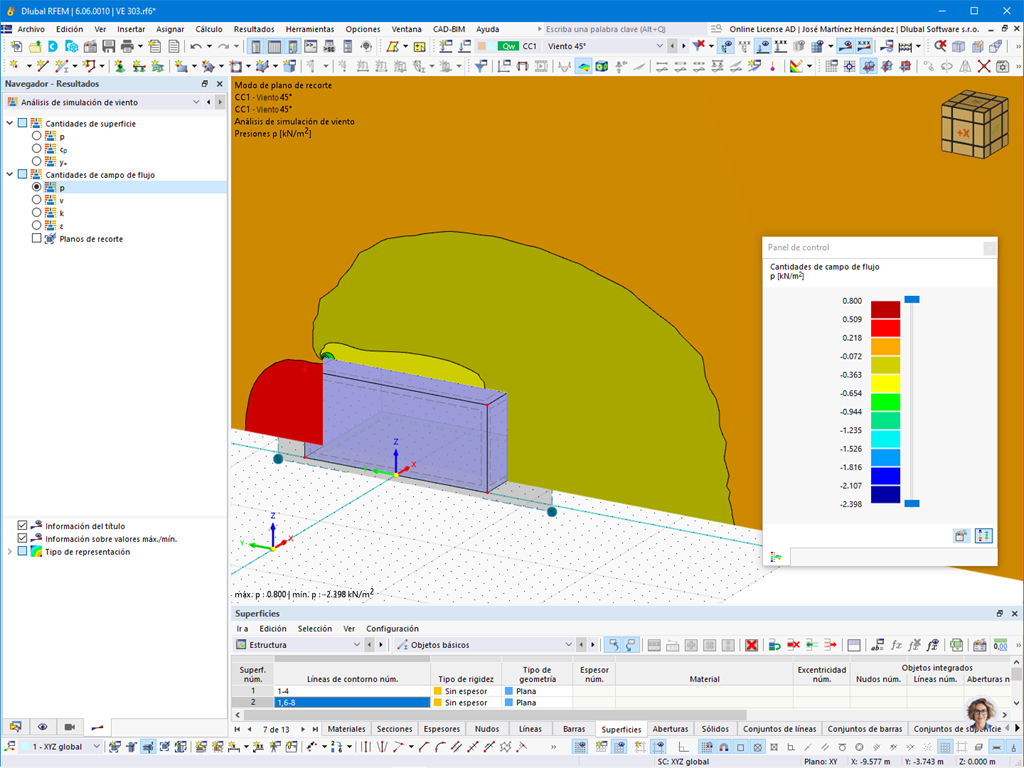
Task: Select the y+ radio button
Action: pyautogui.click(x=37, y=161)
